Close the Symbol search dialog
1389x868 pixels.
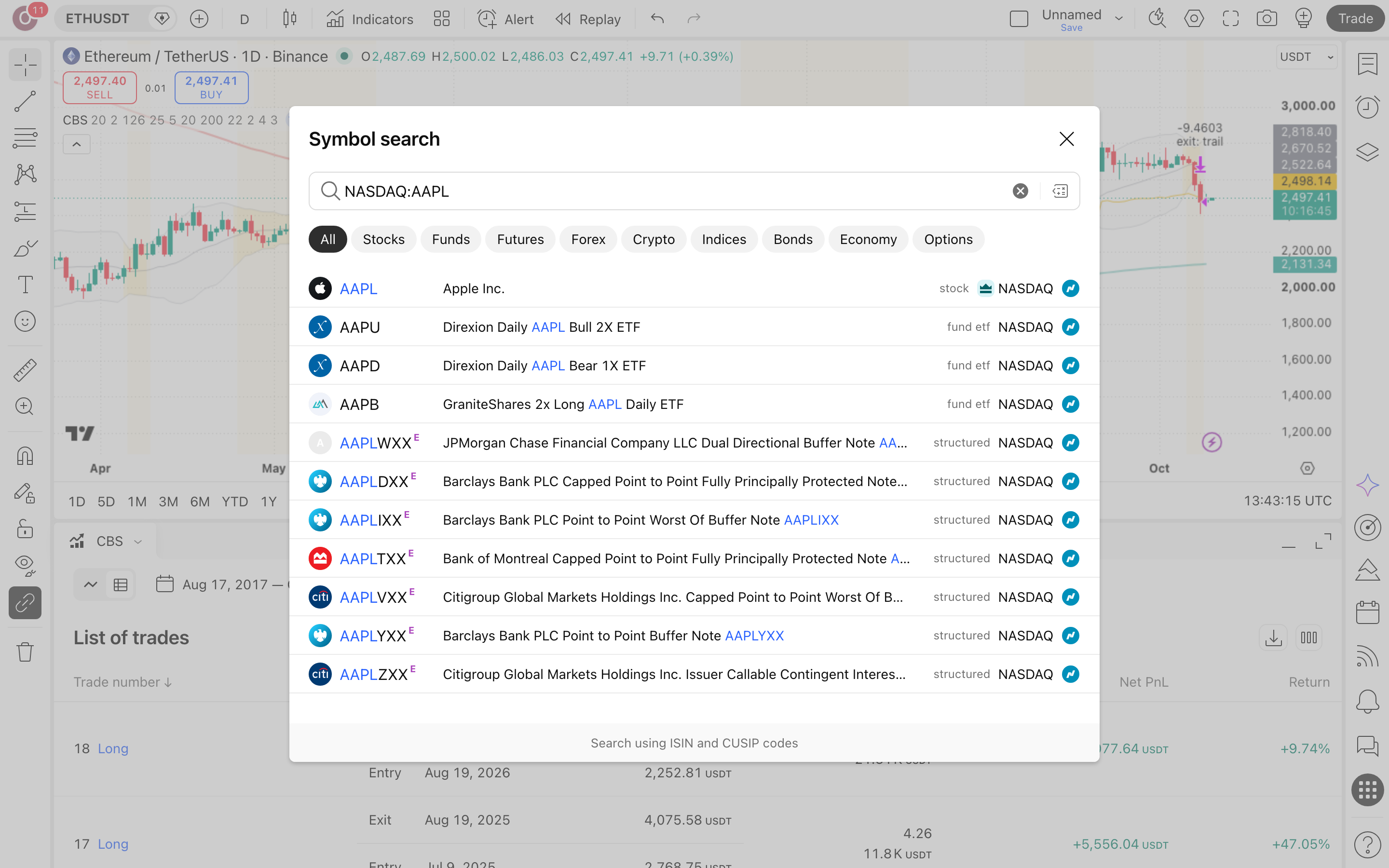(x=1066, y=139)
